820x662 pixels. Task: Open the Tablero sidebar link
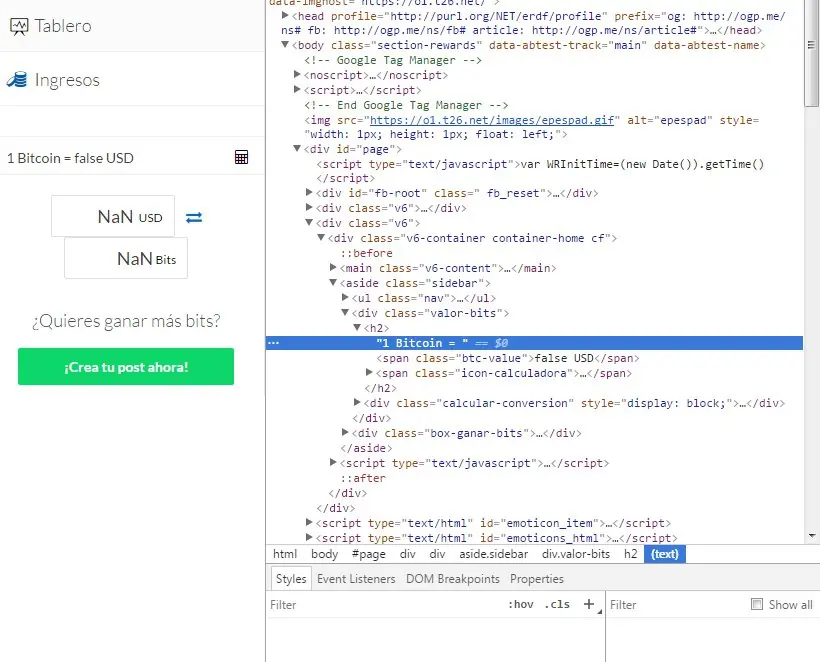click(x=63, y=26)
